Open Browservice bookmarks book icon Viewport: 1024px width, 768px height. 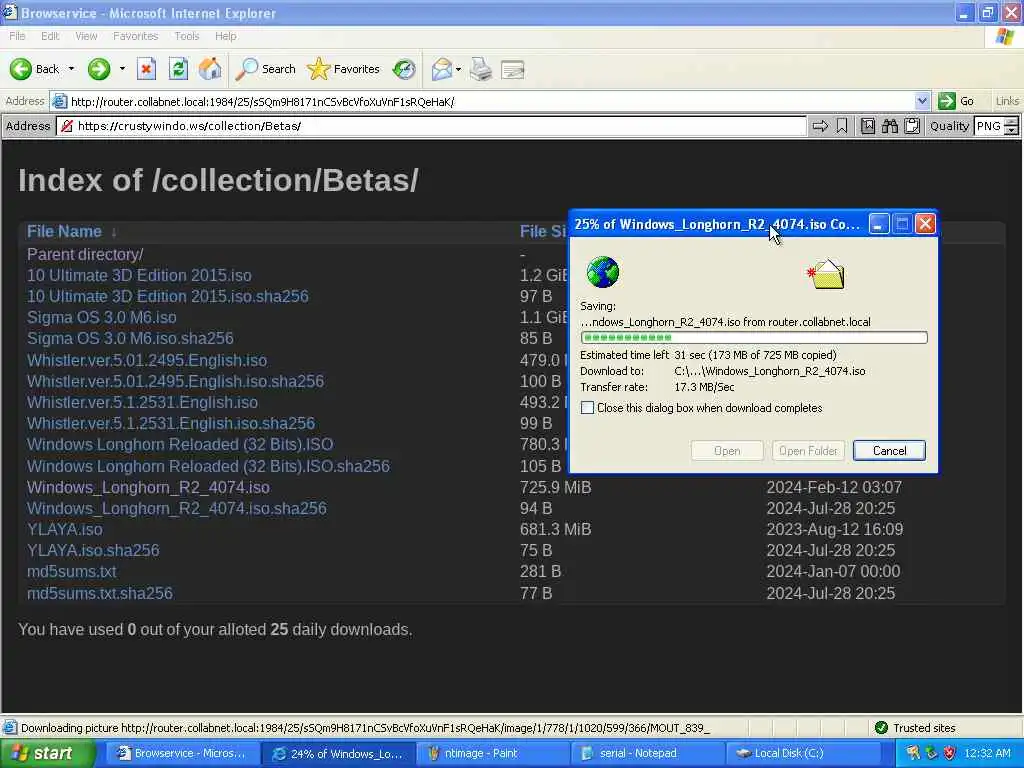coord(868,126)
